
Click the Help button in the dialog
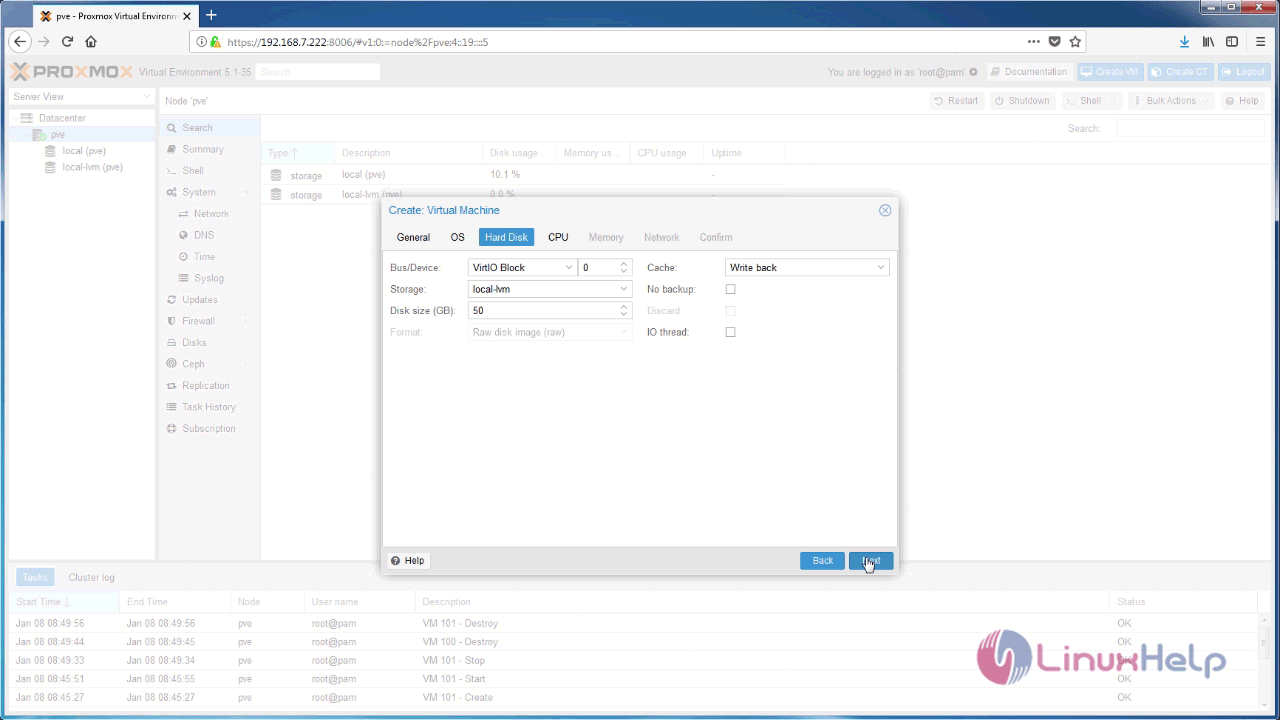408,561
